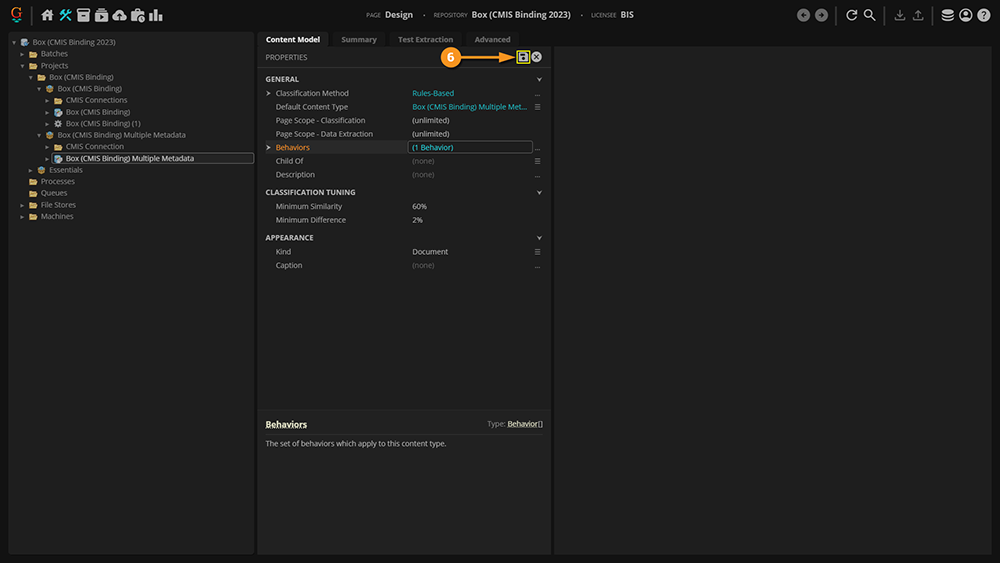Select the Processes folder
The height and width of the screenshot is (563, 1000).
pyautogui.click(x=57, y=182)
